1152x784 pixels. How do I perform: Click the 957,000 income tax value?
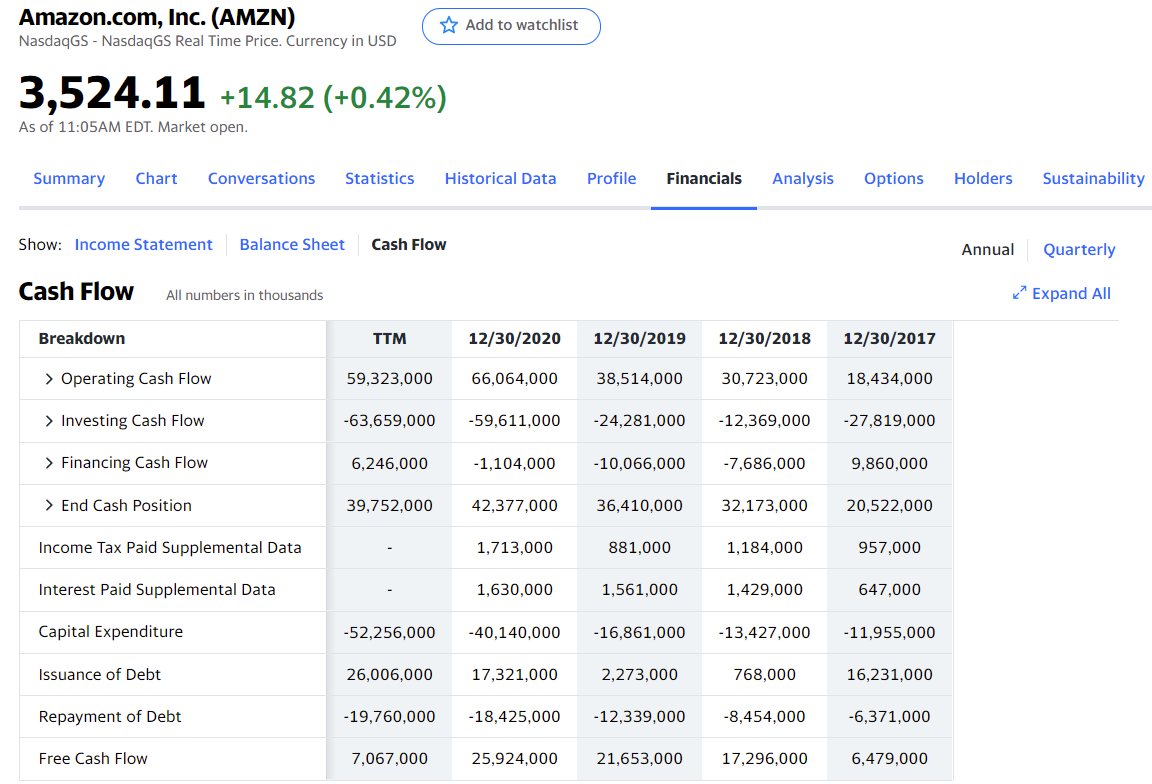point(889,547)
